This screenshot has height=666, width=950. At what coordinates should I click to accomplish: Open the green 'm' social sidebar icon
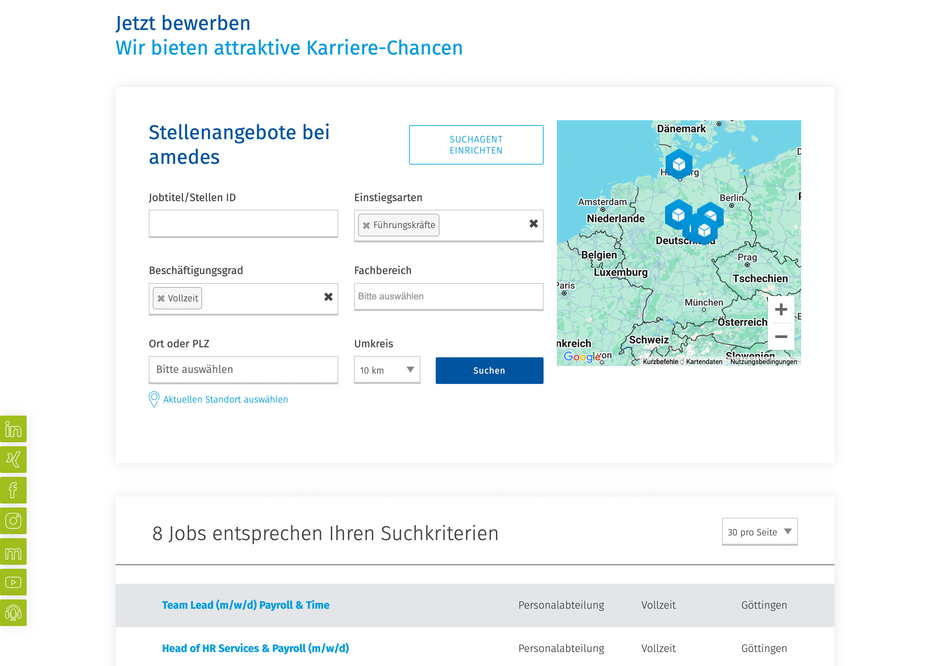coord(13,551)
